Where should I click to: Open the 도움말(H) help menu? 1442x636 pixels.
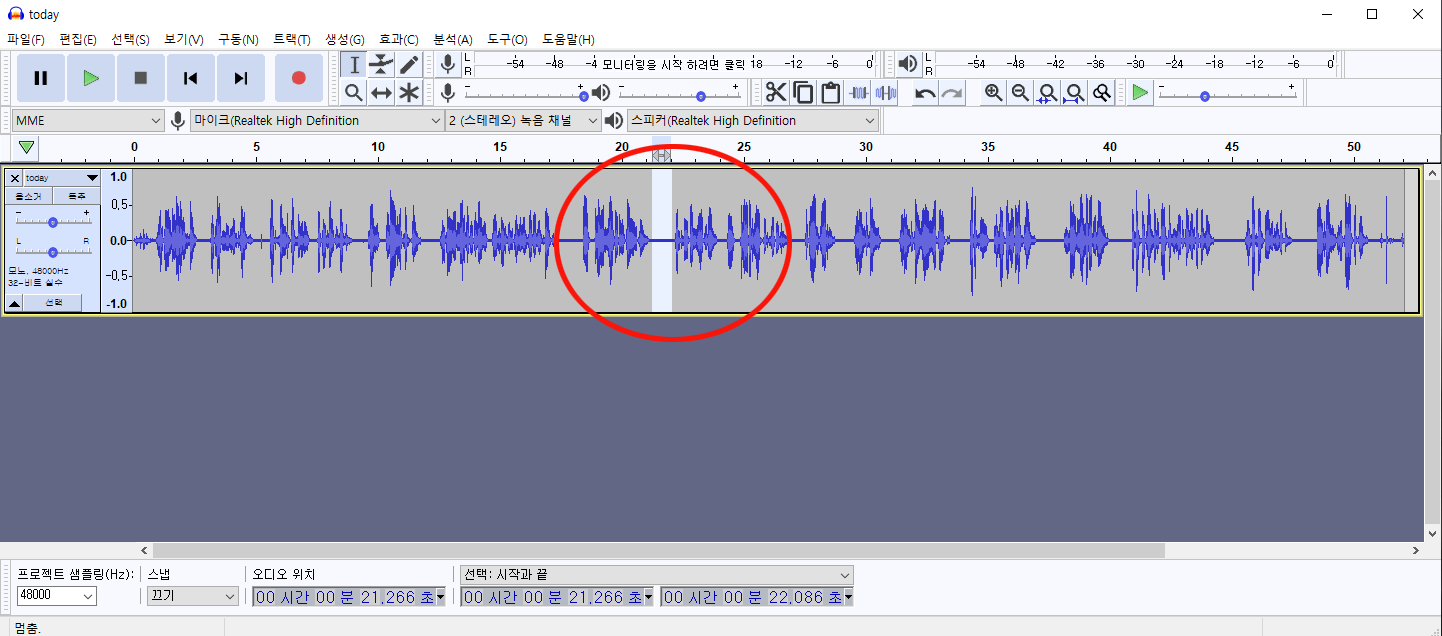[568, 39]
